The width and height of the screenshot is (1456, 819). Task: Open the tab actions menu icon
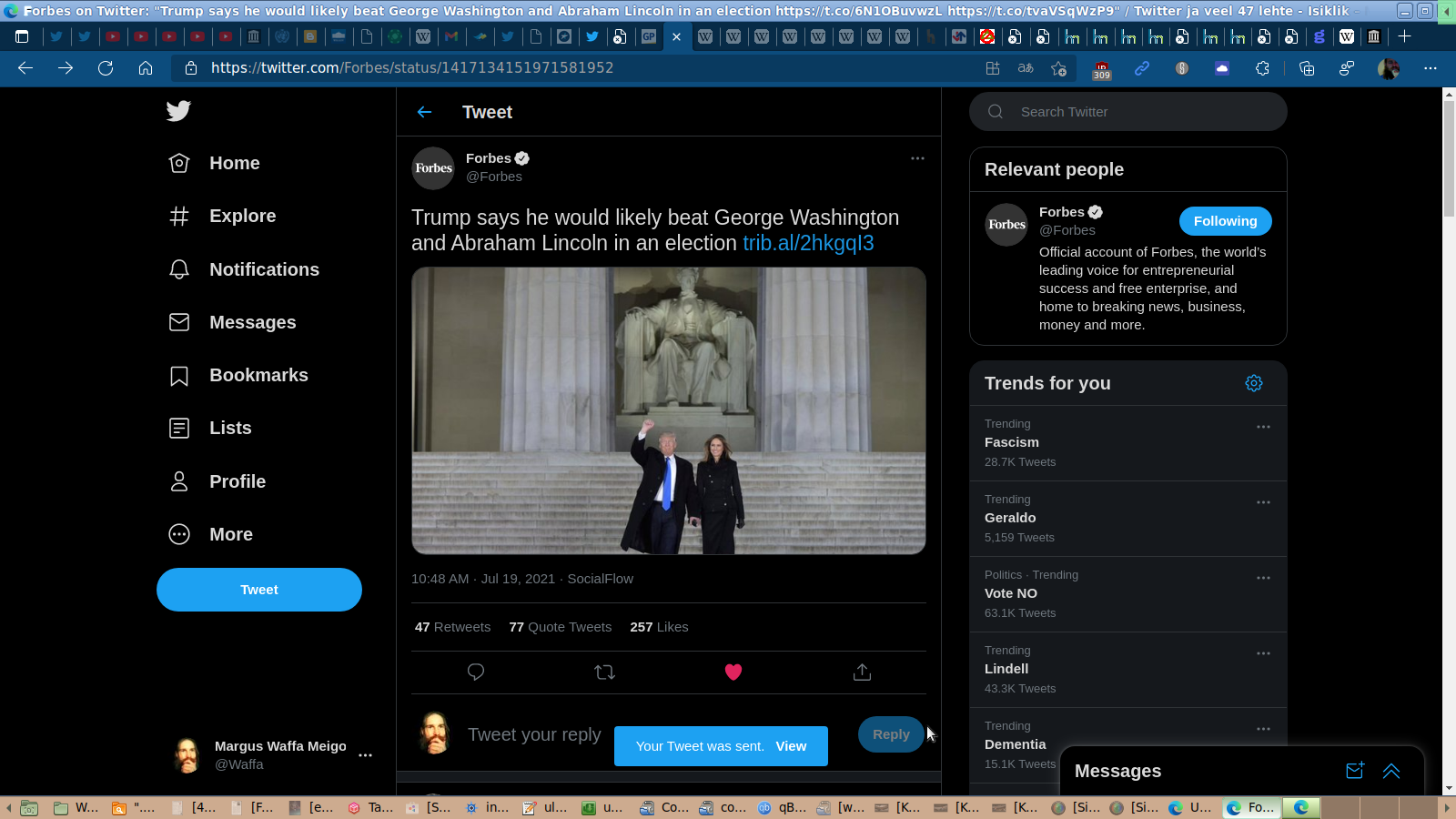click(x=22, y=36)
